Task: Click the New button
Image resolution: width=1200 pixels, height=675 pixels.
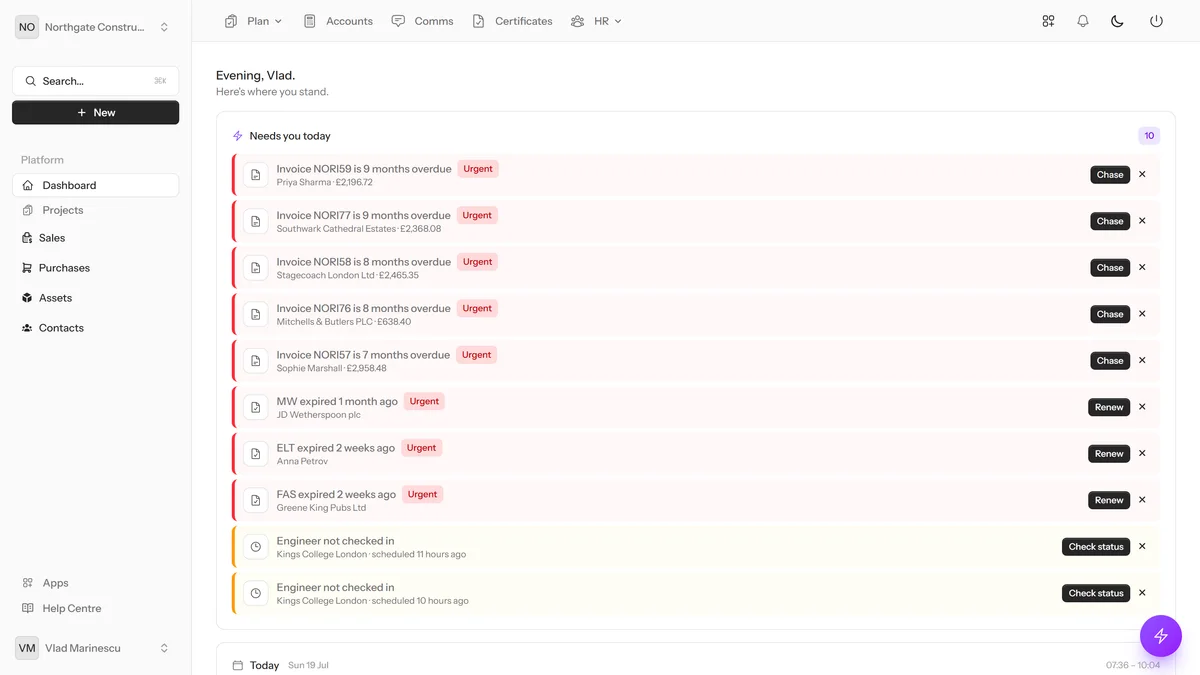Action: click(x=95, y=113)
